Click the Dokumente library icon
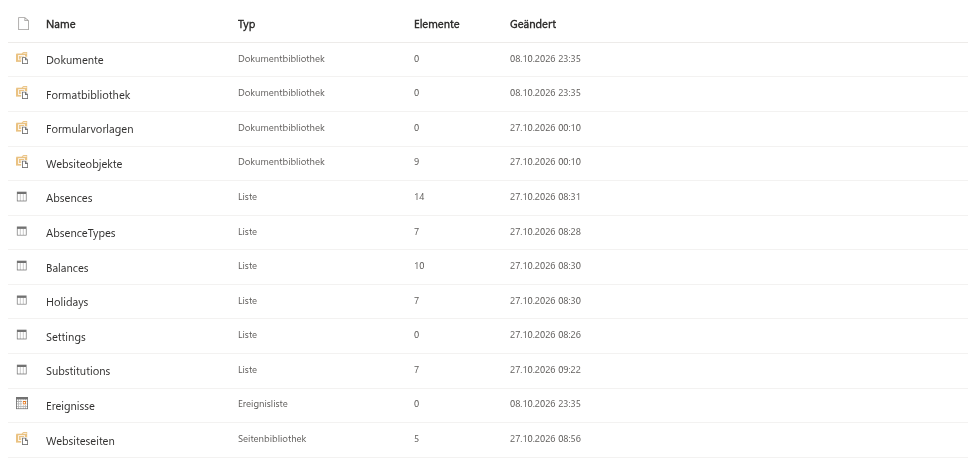Image resolution: width=968 pixels, height=465 pixels. (22, 59)
